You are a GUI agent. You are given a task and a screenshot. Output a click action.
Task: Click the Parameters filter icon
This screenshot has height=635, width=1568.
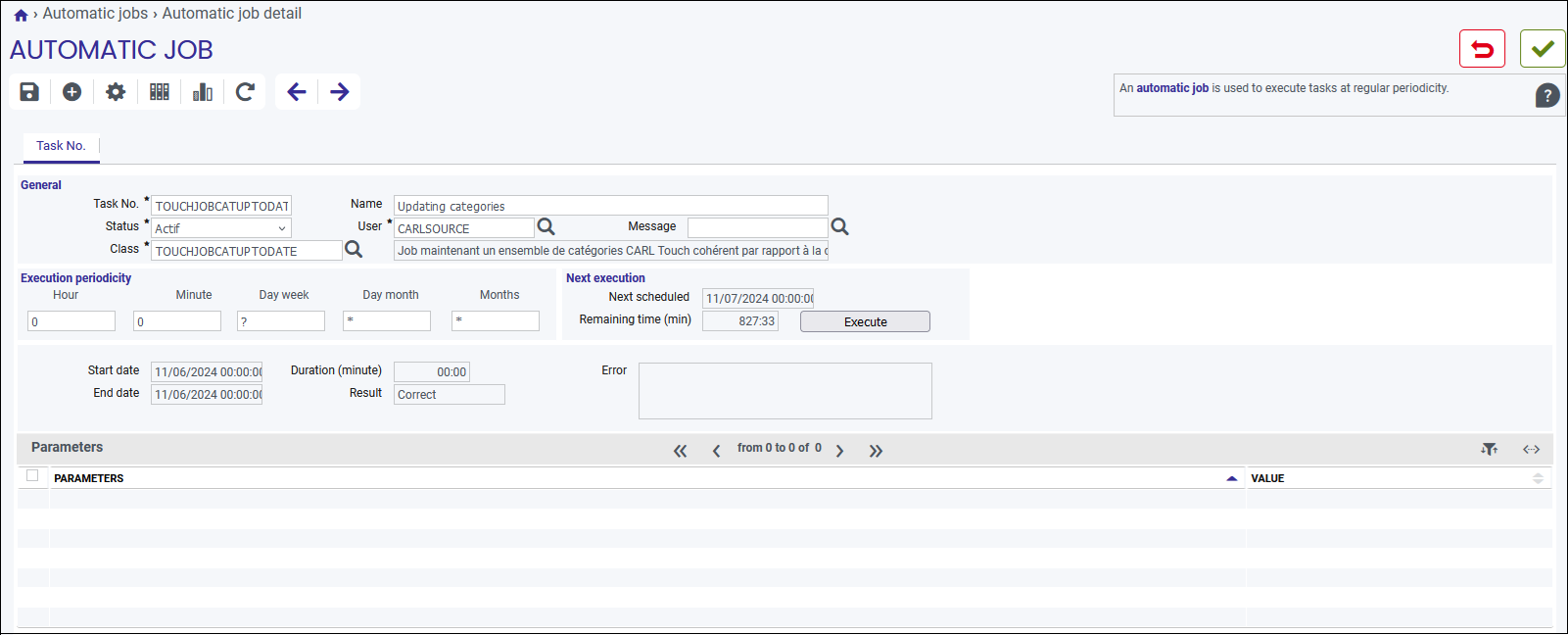coord(1490,449)
